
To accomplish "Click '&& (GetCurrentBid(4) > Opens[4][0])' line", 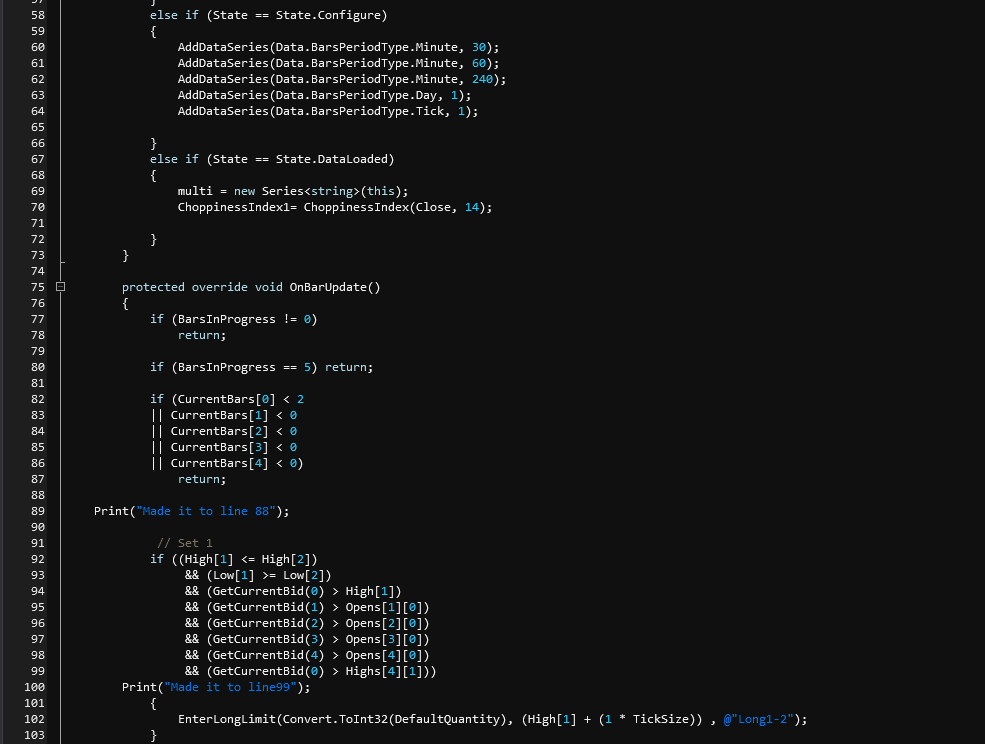I will click(x=307, y=655).
